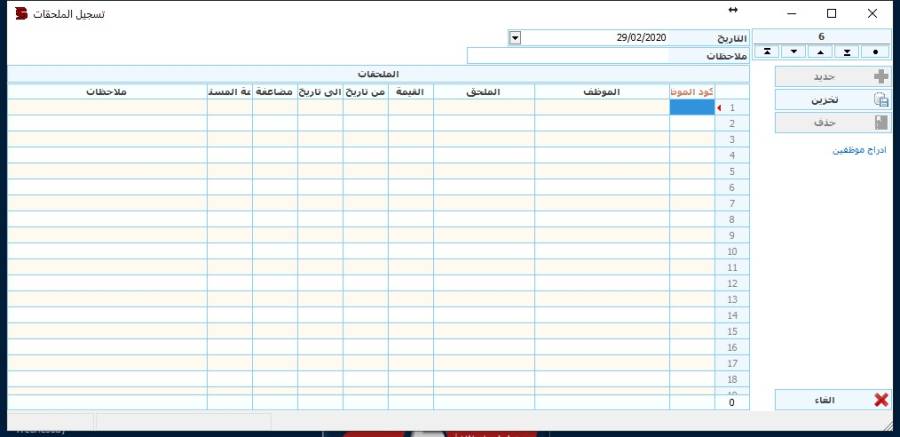The height and width of the screenshot is (437, 900).
Task: Click the الى تاريخ column header
Action: click(320, 92)
